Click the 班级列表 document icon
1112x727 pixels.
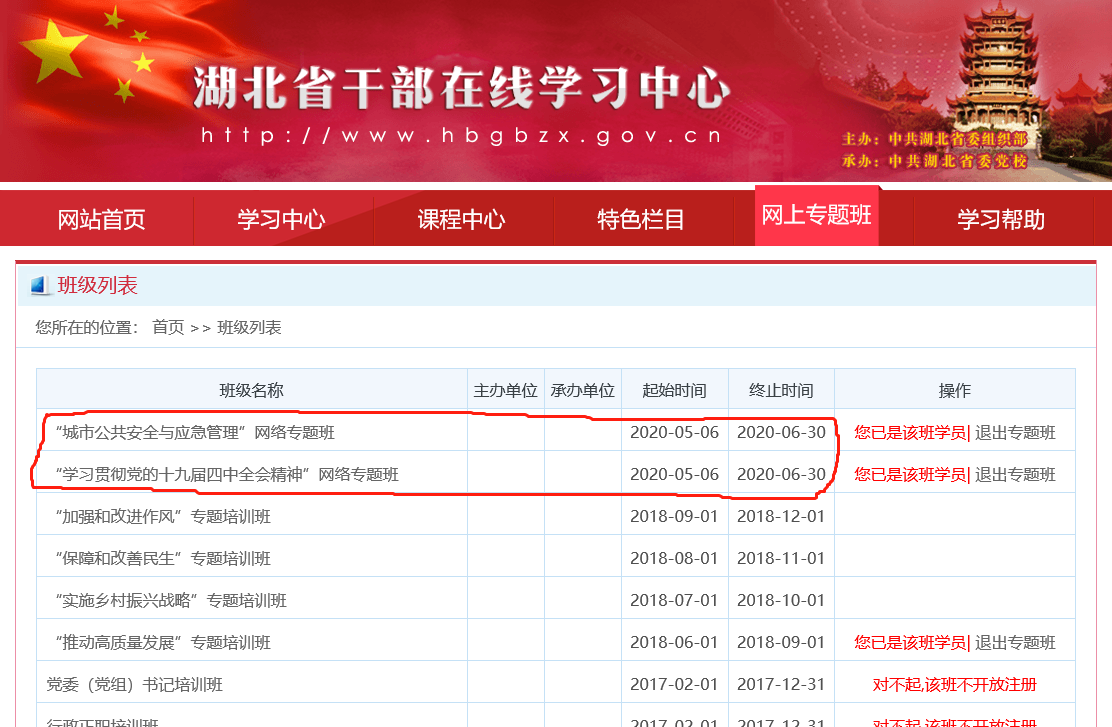(x=38, y=286)
